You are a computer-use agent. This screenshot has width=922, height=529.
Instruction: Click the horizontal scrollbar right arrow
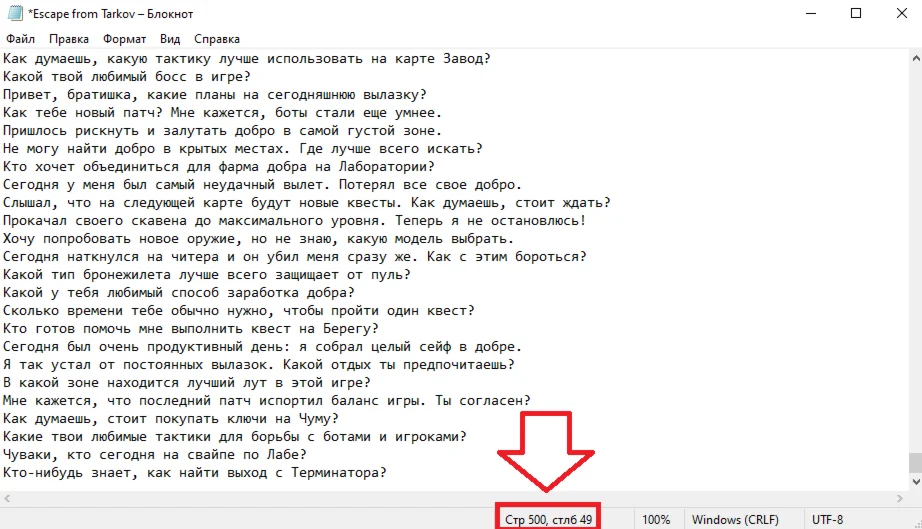click(900, 498)
